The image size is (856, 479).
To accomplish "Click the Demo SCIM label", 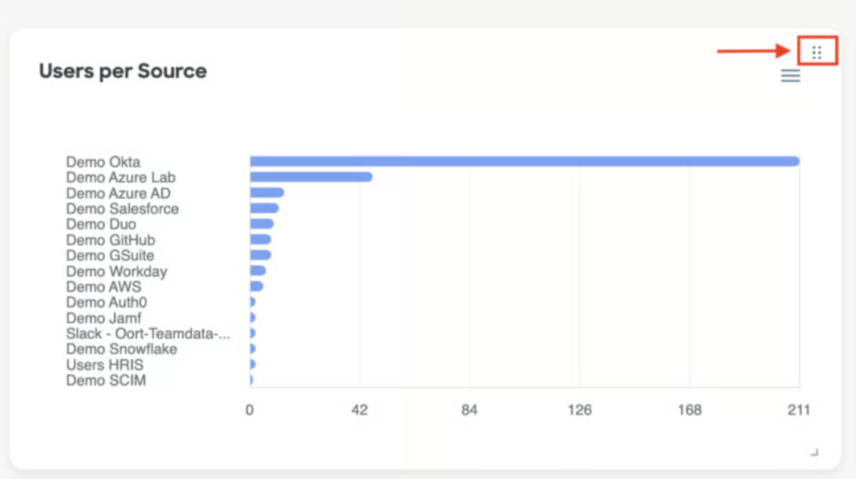I will click(106, 380).
